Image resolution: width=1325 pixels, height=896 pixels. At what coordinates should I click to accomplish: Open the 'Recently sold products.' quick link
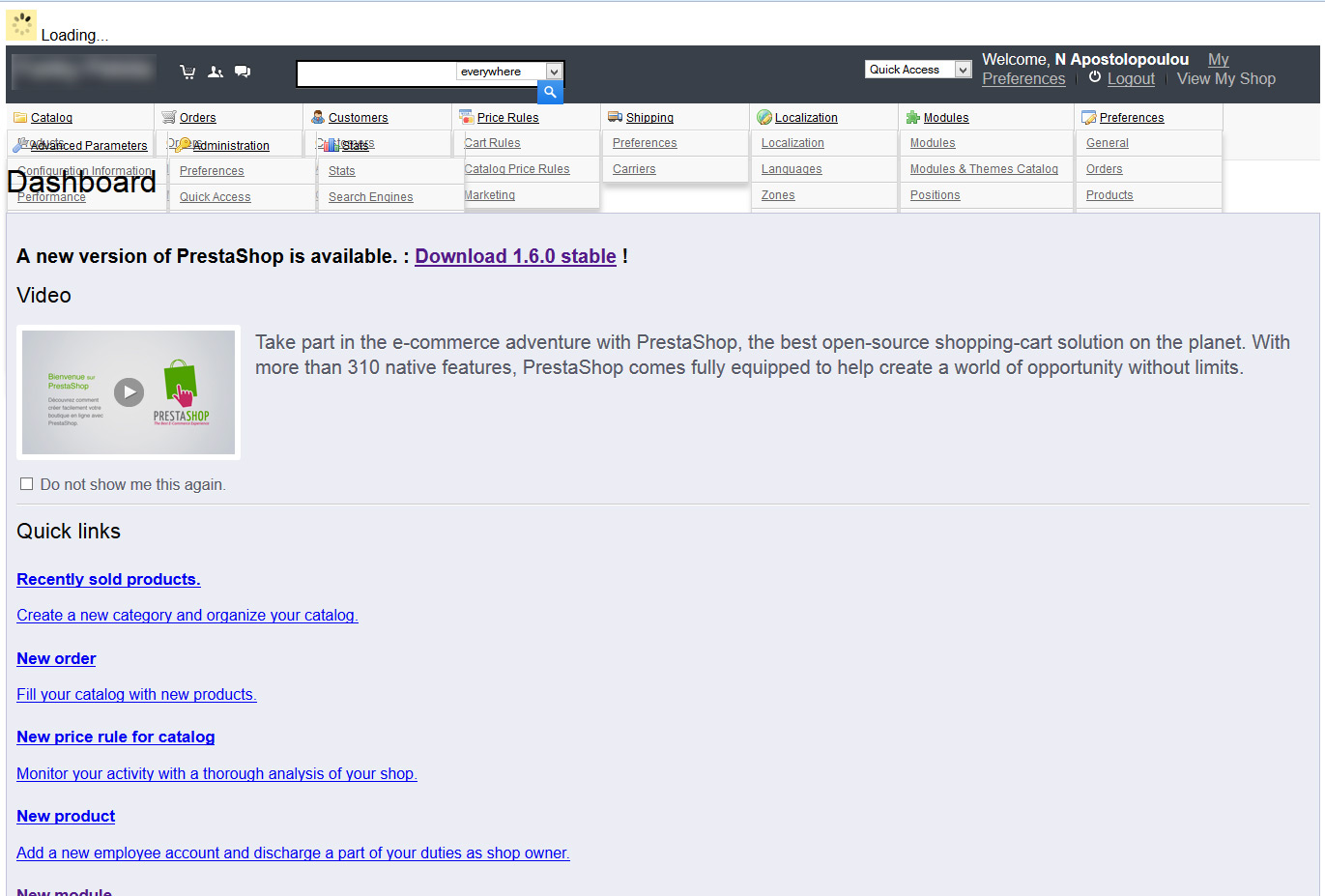(x=108, y=579)
